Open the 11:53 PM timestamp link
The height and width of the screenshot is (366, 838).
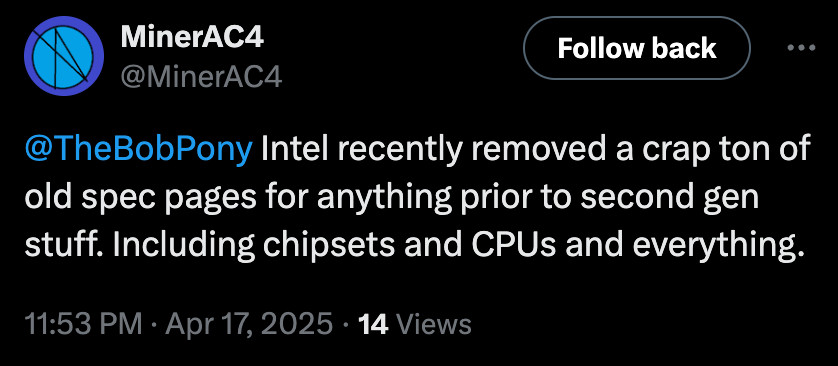tap(83, 325)
